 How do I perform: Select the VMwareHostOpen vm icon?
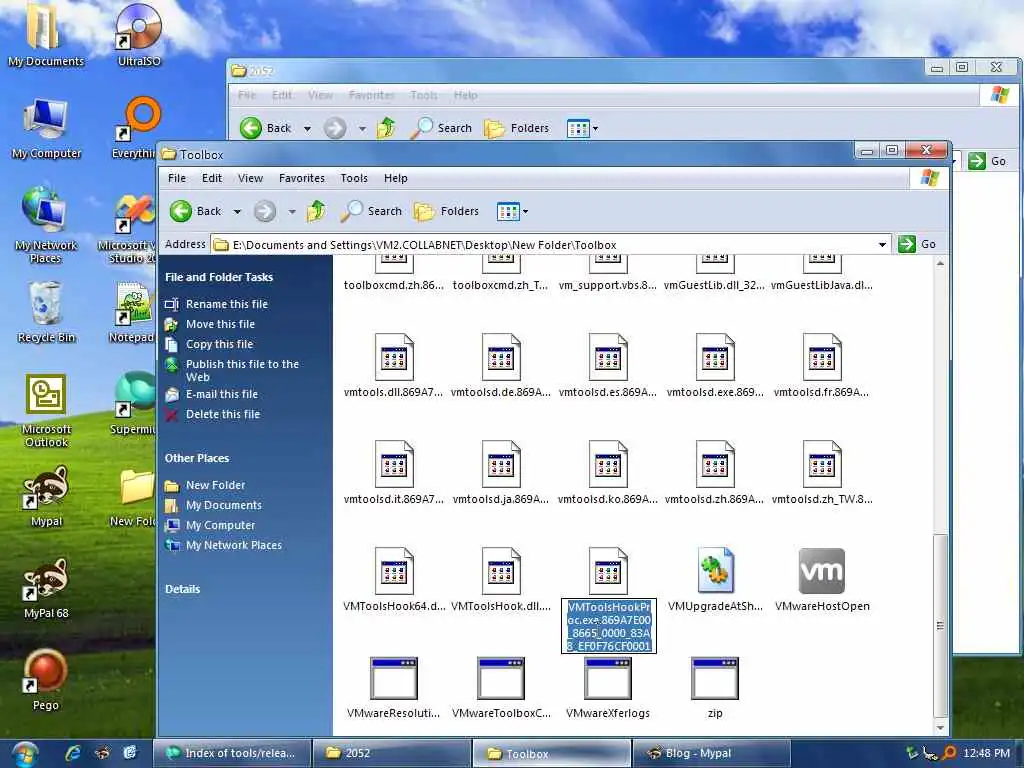click(x=822, y=571)
